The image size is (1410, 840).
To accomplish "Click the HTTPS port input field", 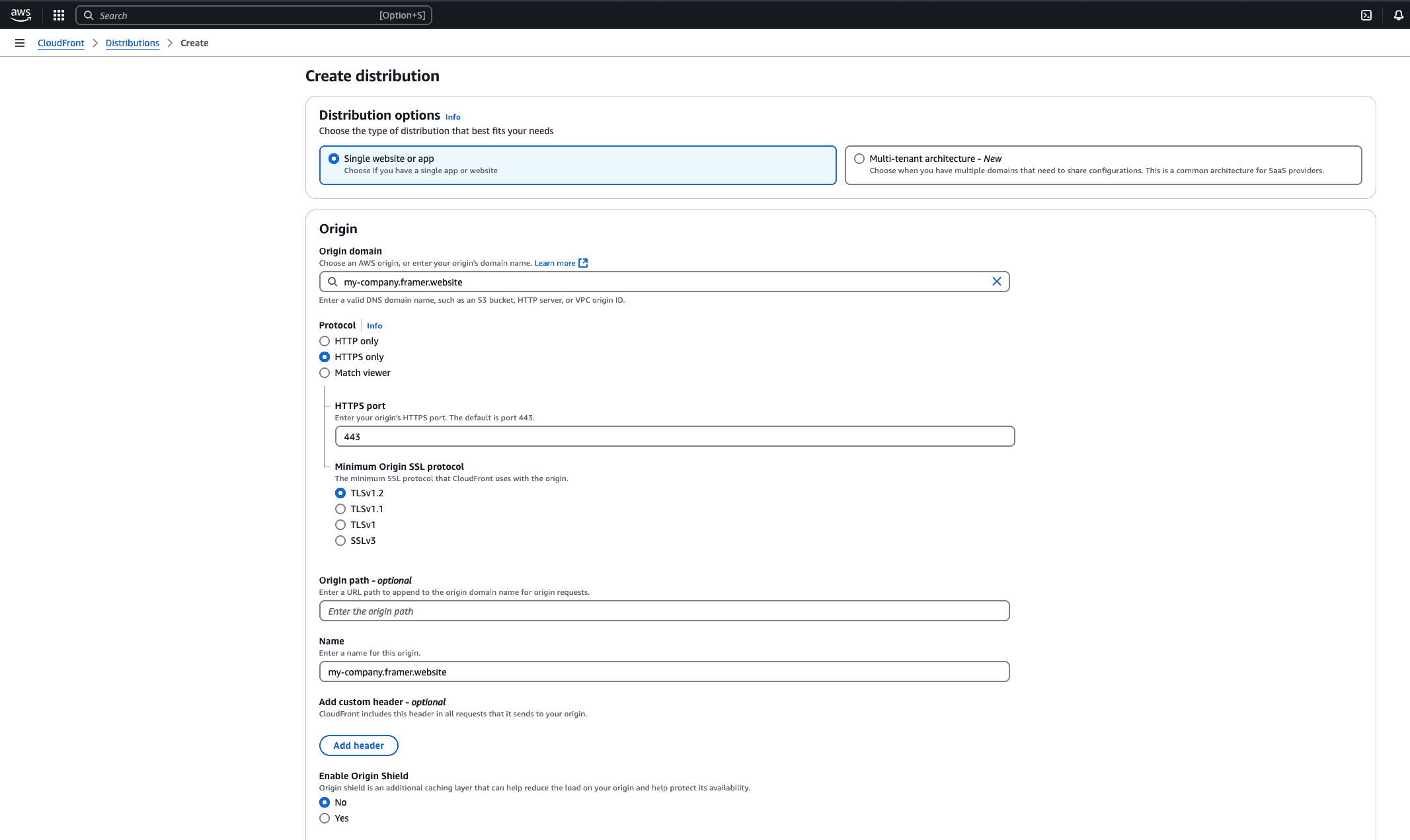I will point(674,437).
